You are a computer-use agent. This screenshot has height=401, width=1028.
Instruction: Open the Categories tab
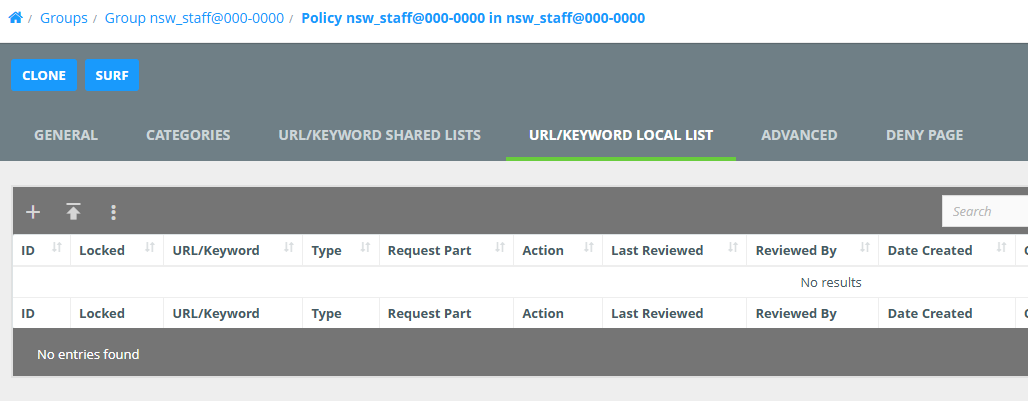188,135
